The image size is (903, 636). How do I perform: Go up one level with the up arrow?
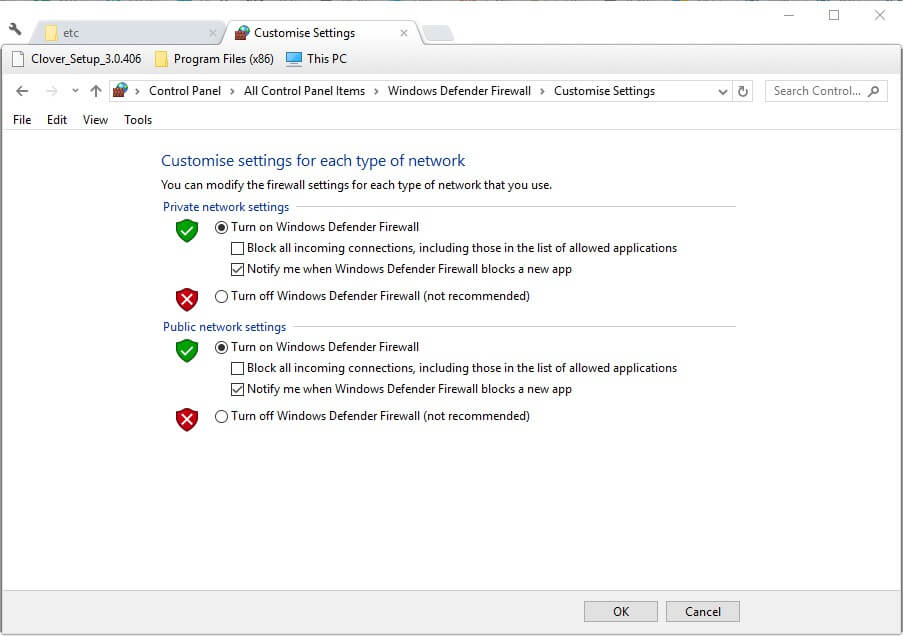point(96,91)
